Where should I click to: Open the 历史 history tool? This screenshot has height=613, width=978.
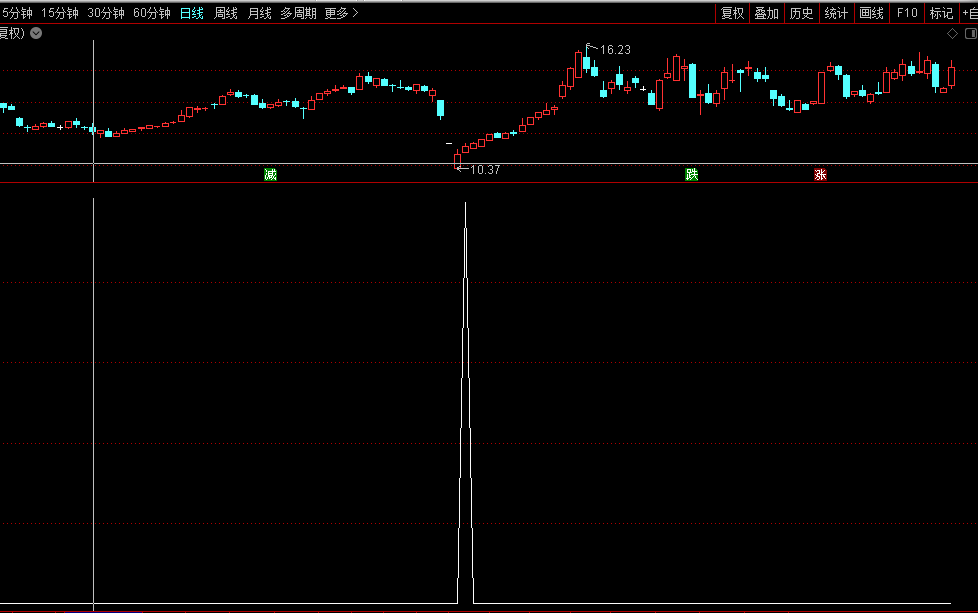[801, 13]
